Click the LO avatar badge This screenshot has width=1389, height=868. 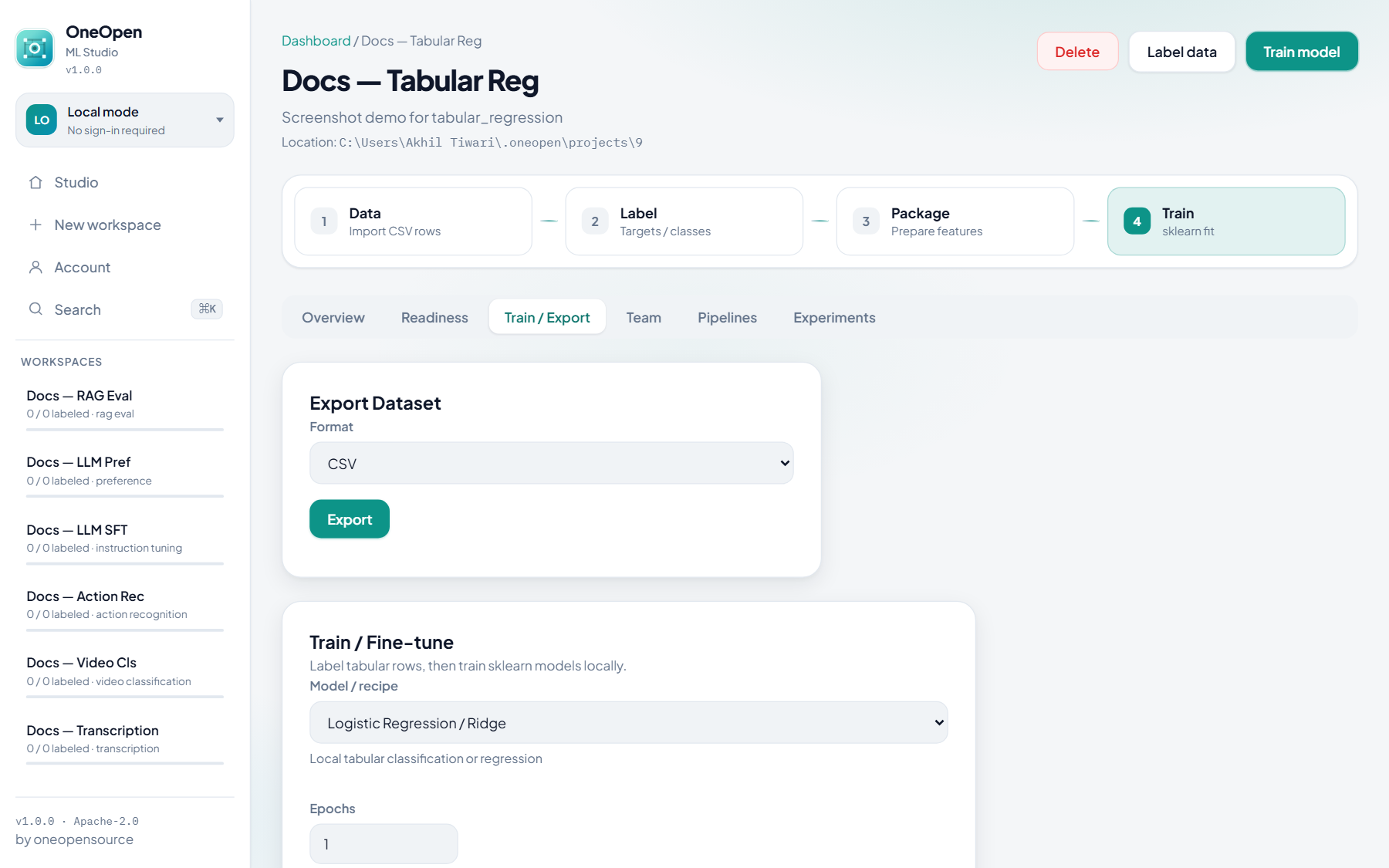pyautogui.click(x=42, y=120)
